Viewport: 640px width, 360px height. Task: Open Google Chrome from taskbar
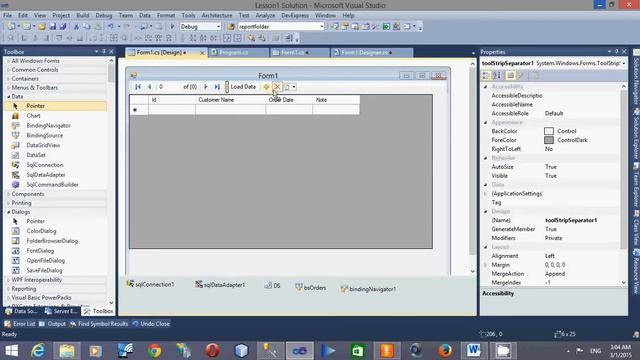point(154,351)
